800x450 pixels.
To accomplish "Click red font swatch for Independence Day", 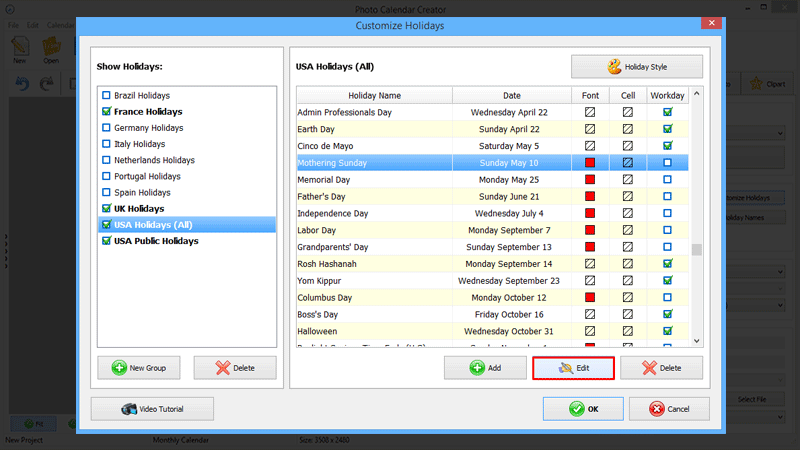I will click(x=590, y=213).
